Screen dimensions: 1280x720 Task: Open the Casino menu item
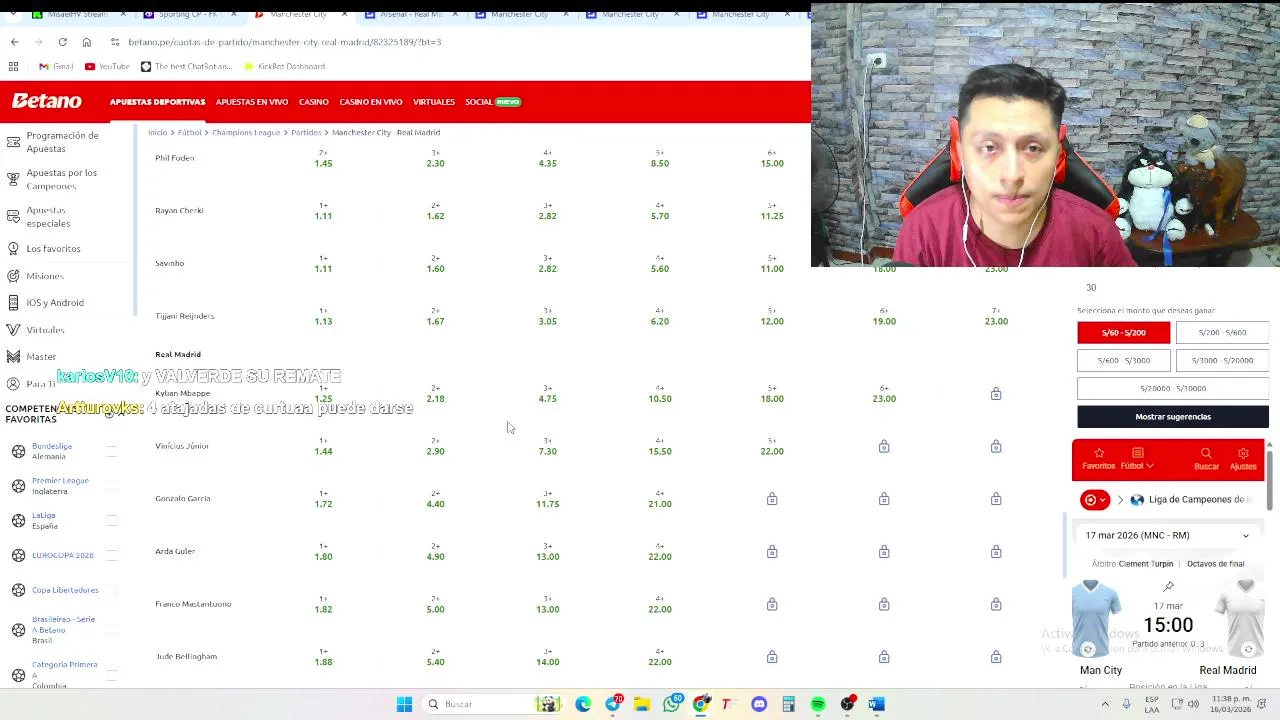313,102
